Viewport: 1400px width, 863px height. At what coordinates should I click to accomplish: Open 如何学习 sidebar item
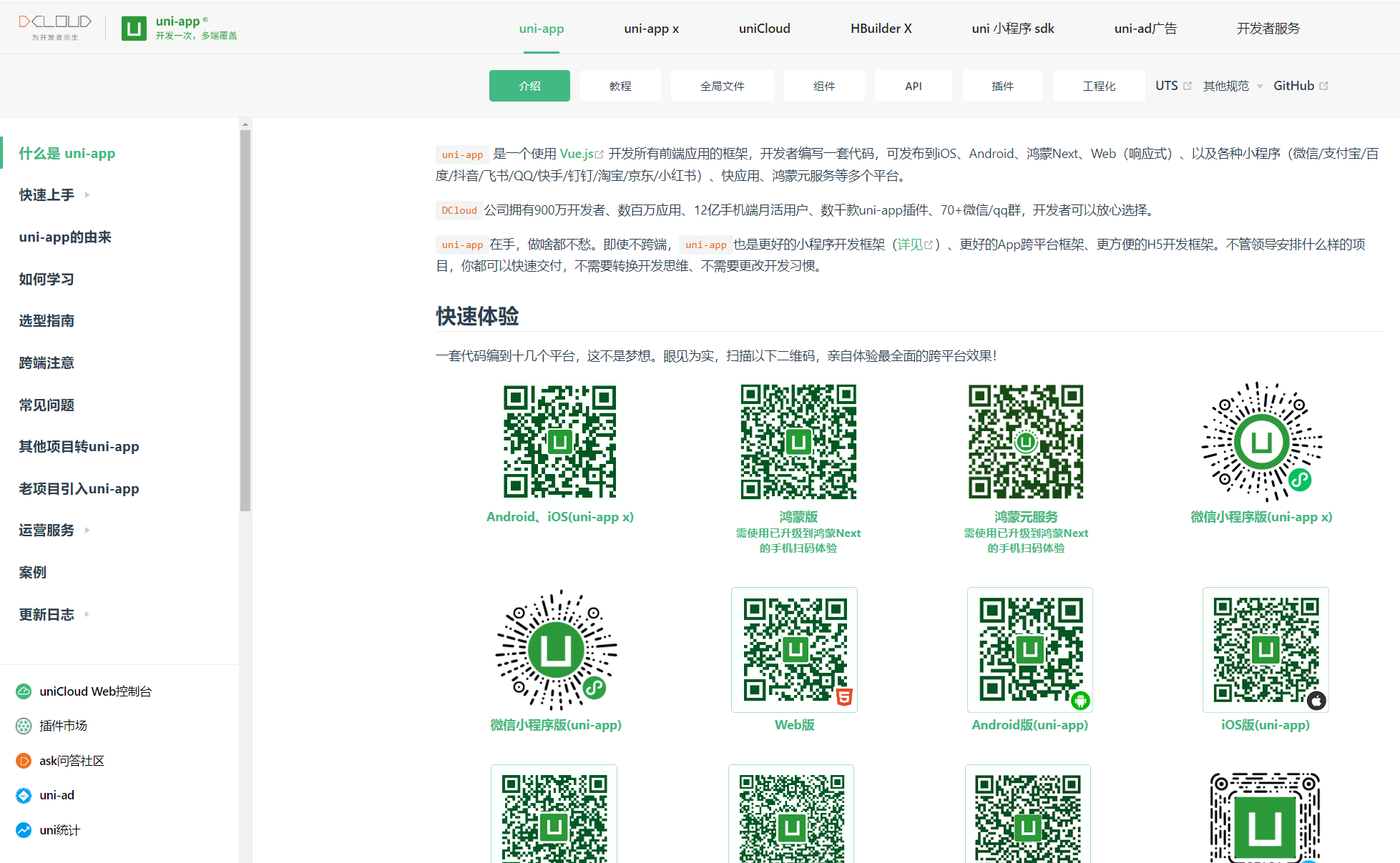point(46,280)
